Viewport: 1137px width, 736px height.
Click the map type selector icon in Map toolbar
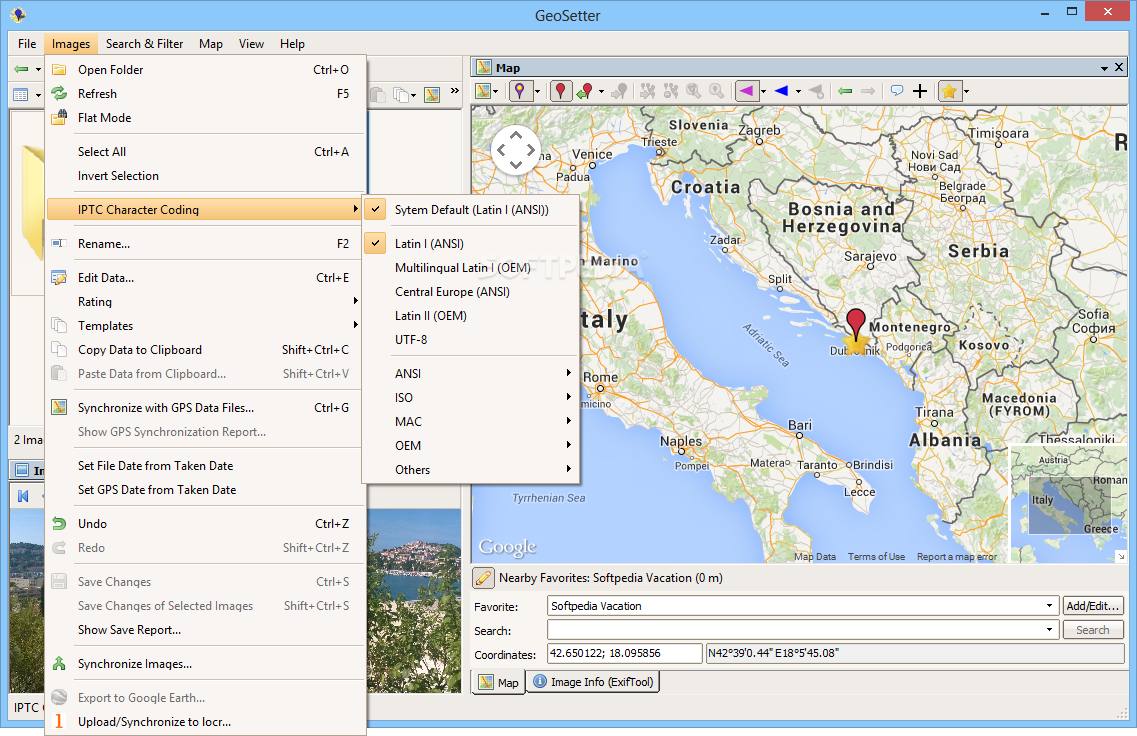[x=483, y=91]
